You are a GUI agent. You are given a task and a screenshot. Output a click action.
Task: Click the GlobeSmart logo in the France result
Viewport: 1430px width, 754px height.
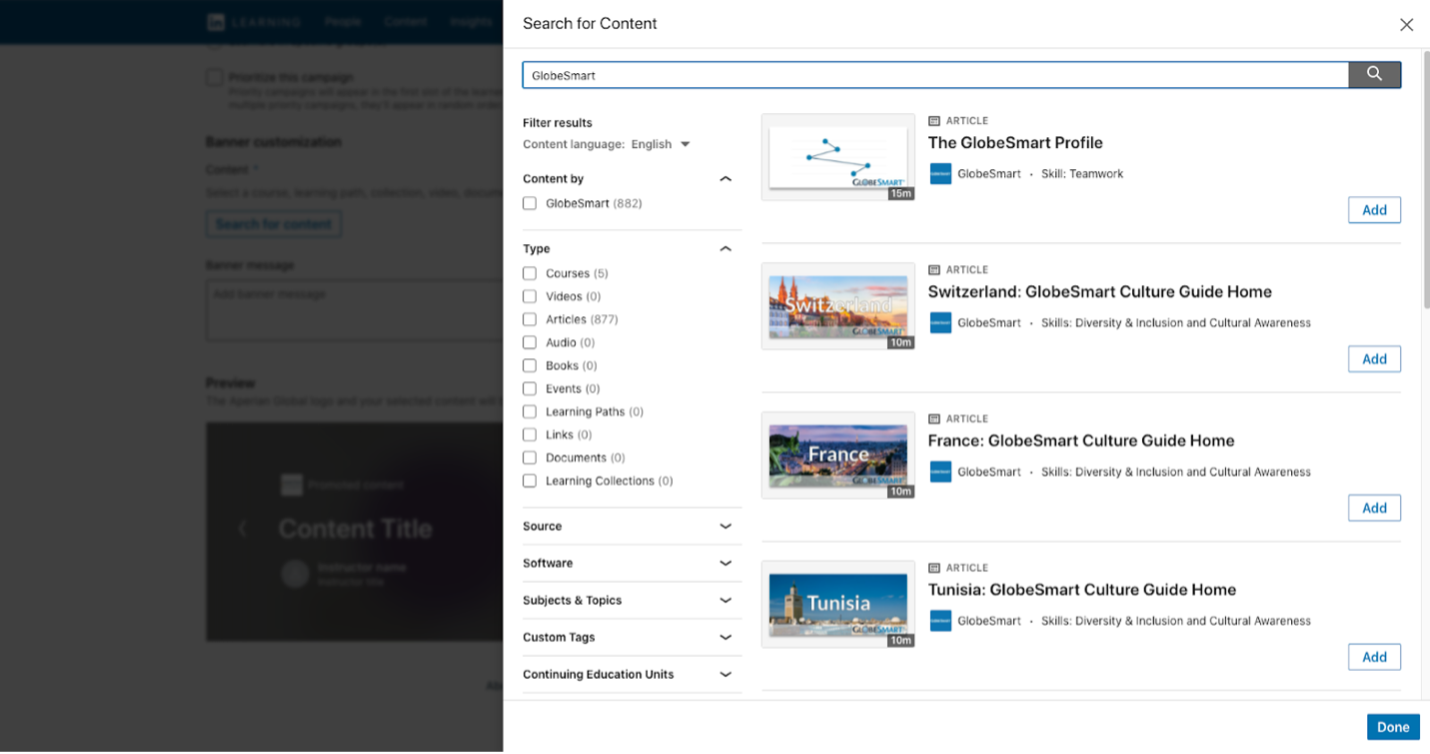[940, 472]
